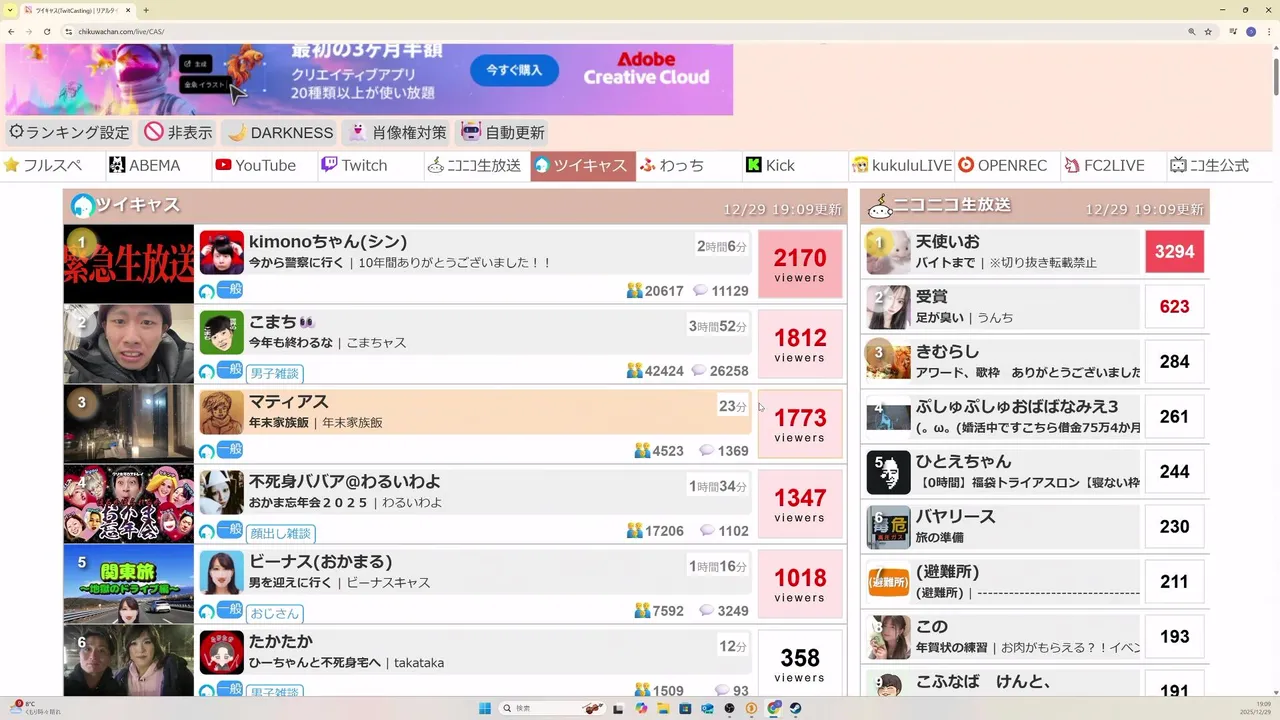Open ビーナス(おかまる) 関東旅 thumbnail
Viewport: 1280px width, 720px height.
[129, 584]
